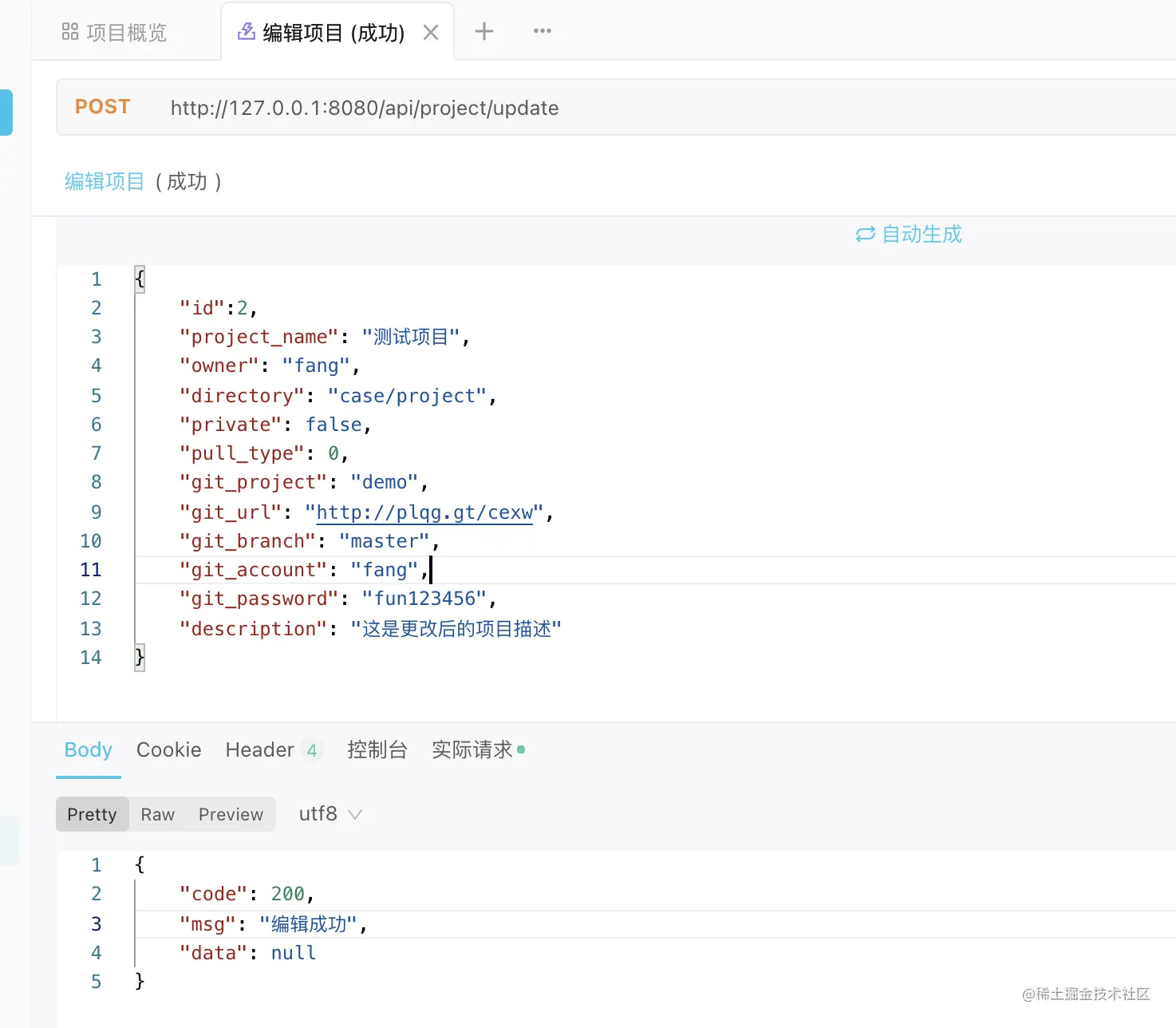Open the three-dots more tabs menu

point(543,31)
